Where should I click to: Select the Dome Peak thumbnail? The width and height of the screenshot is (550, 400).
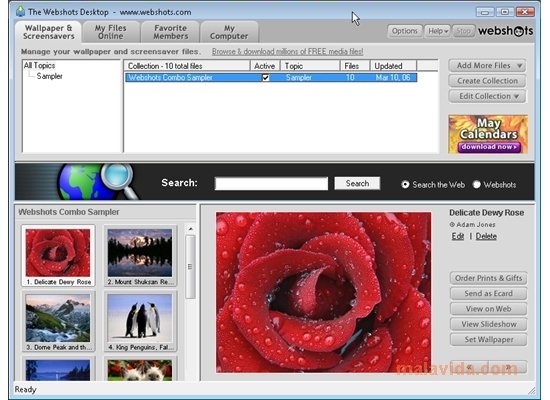58,321
